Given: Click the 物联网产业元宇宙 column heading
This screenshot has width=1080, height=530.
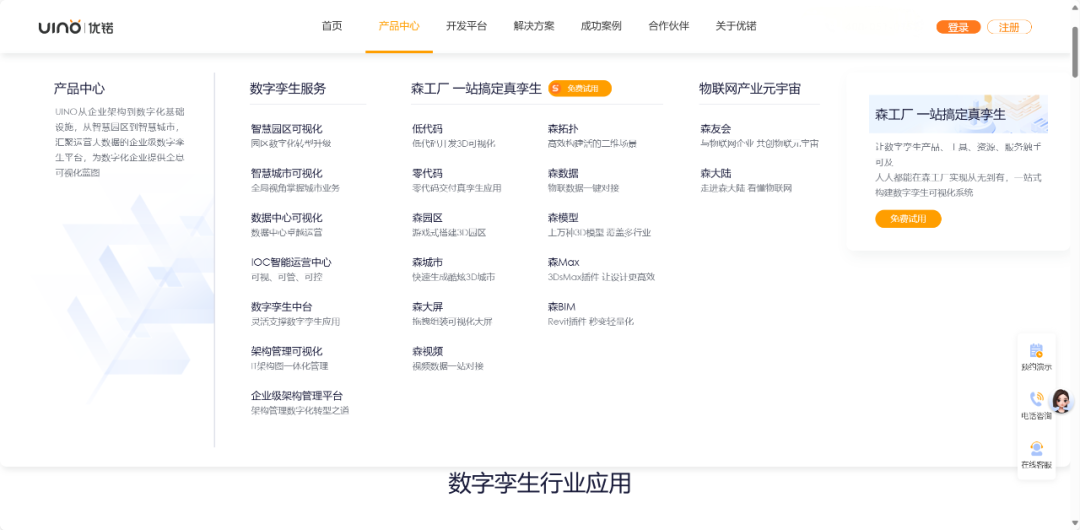Looking at the screenshot, I should click(x=749, y=89).
